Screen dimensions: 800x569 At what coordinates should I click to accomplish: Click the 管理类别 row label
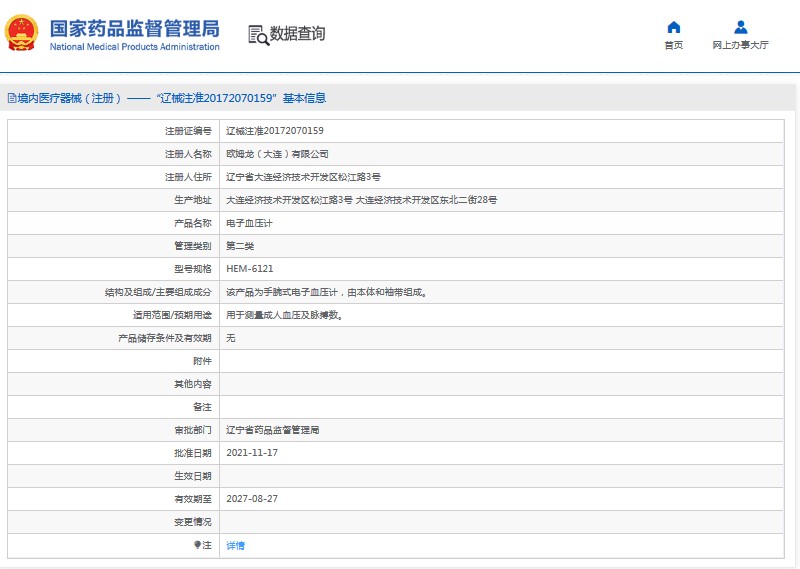coord(192,246)
